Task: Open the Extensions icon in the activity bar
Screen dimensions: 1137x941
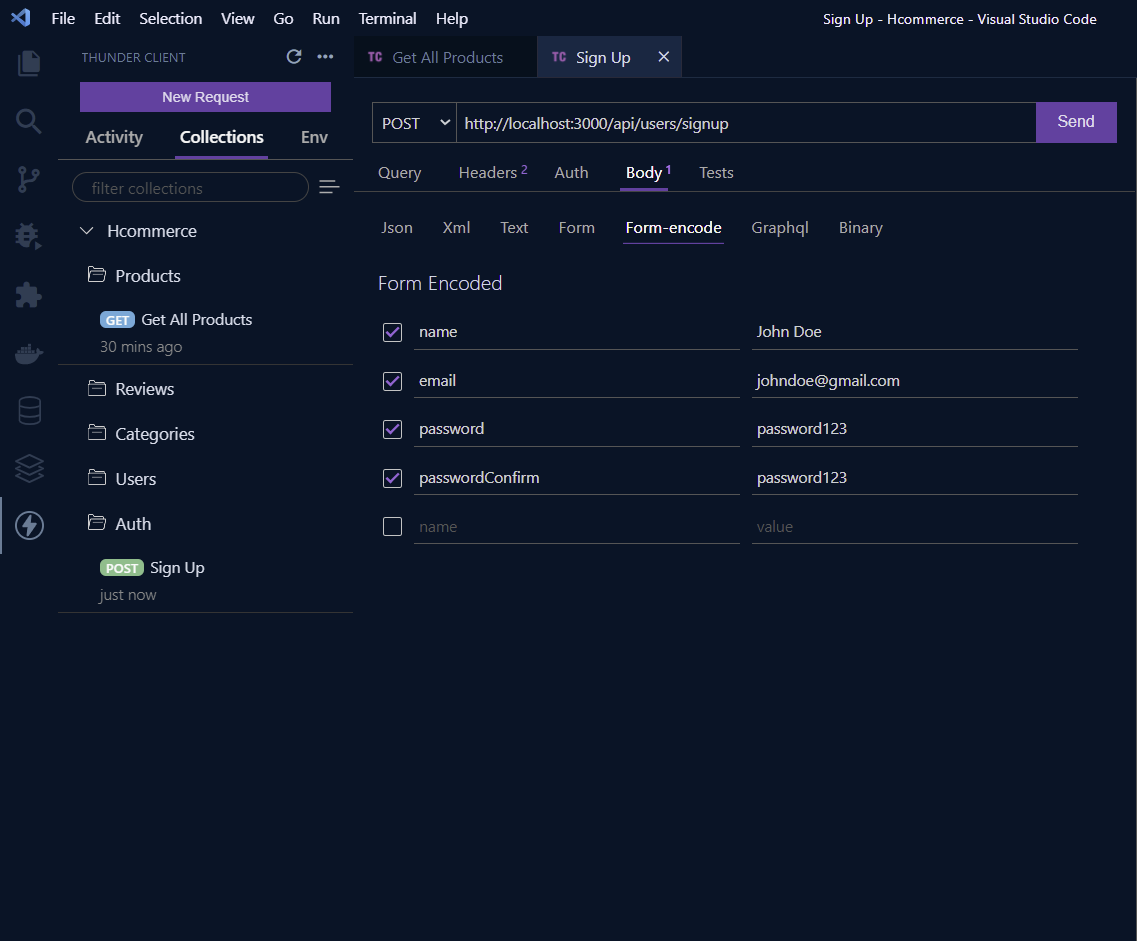Action: tap(29, 295)
